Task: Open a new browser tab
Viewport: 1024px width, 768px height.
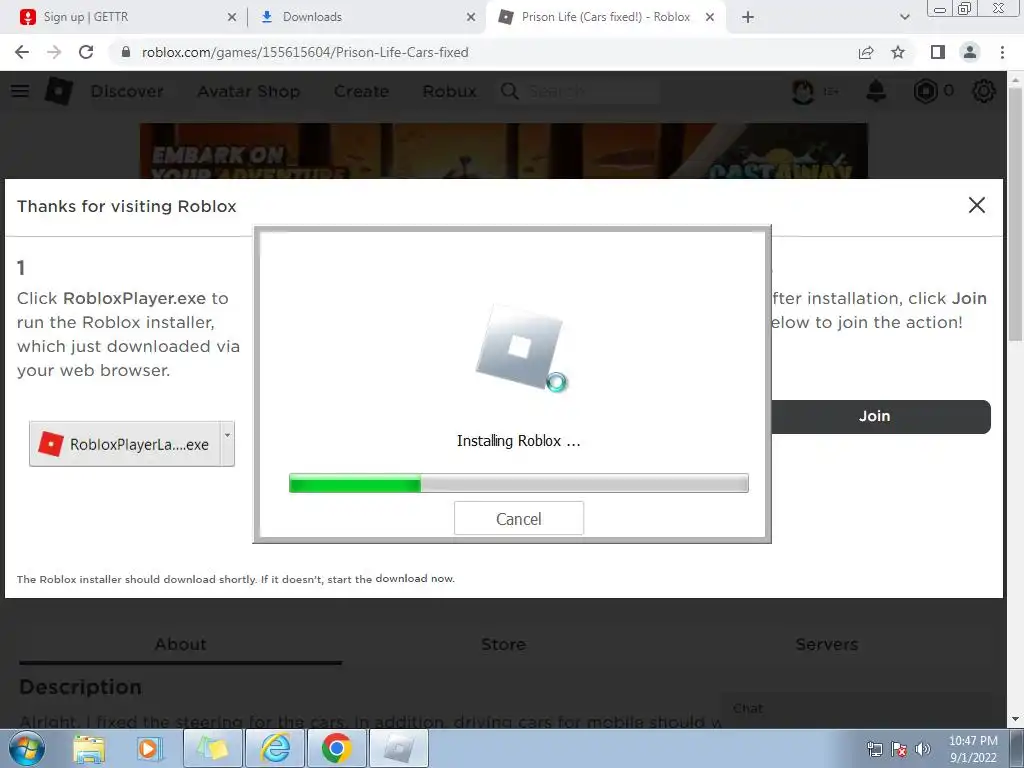Action: tap(748, 17)
